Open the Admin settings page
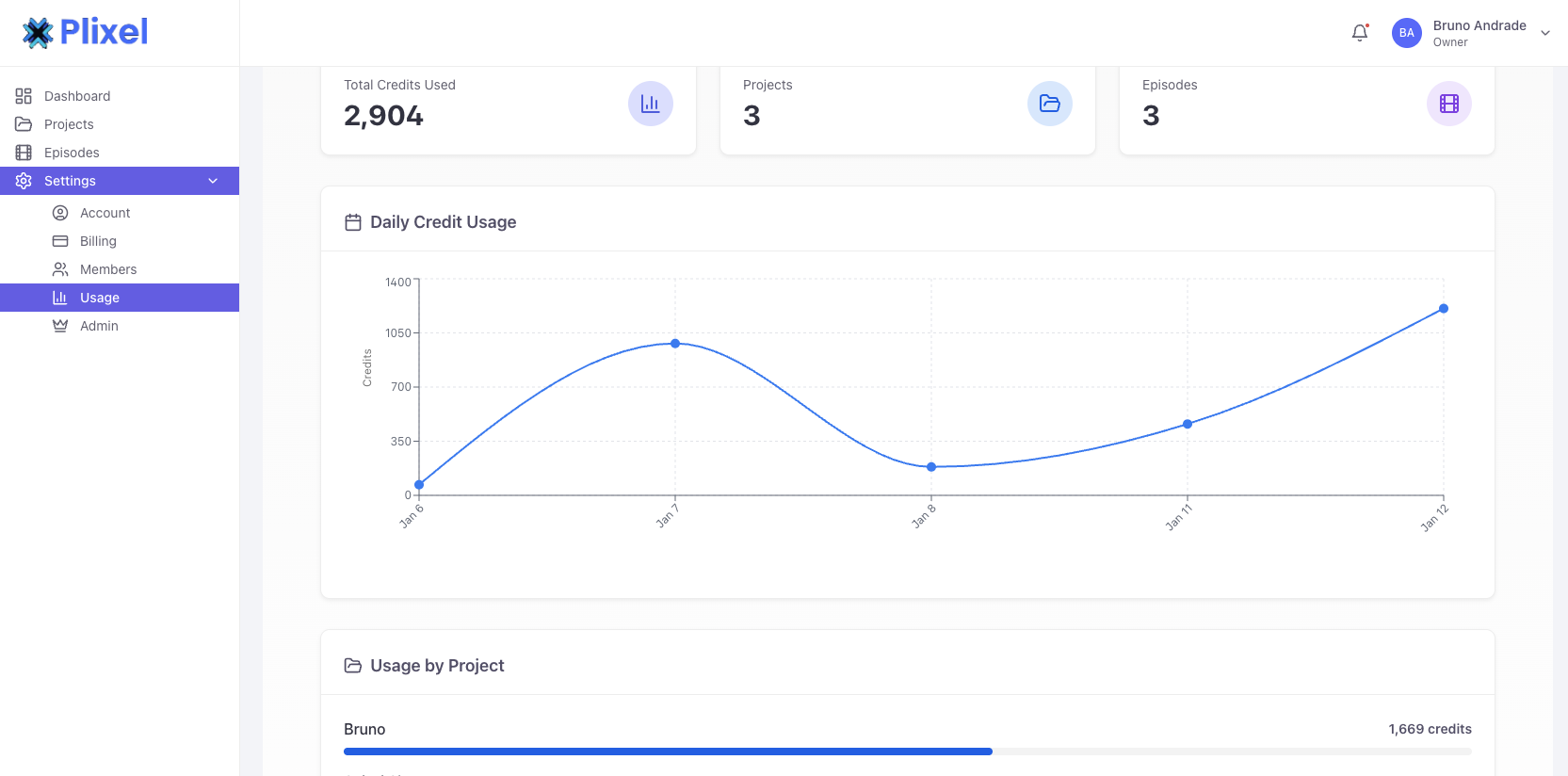1568x776 pixels. pyautogui.click(x=99, y=326)
